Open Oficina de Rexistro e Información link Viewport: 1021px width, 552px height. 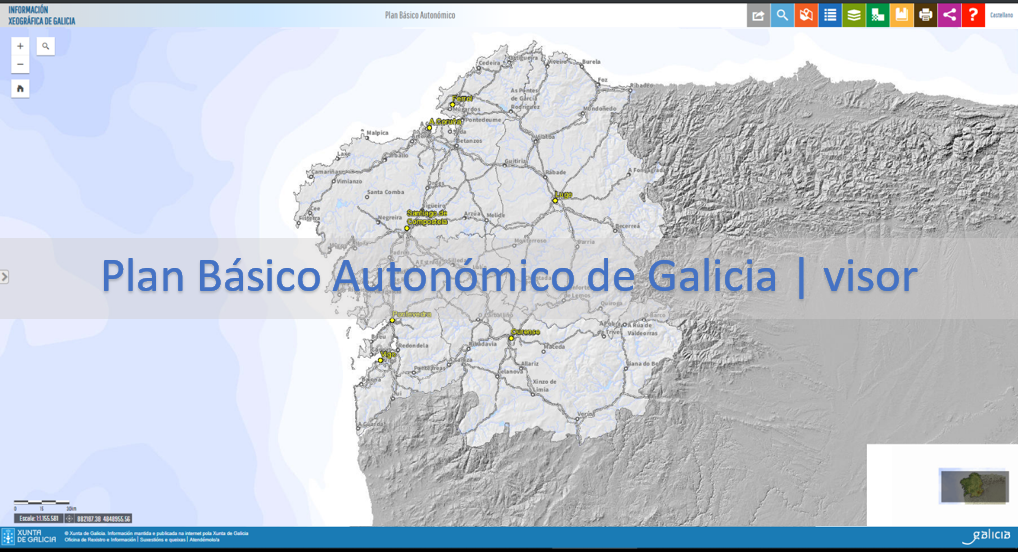pos(100,540)
